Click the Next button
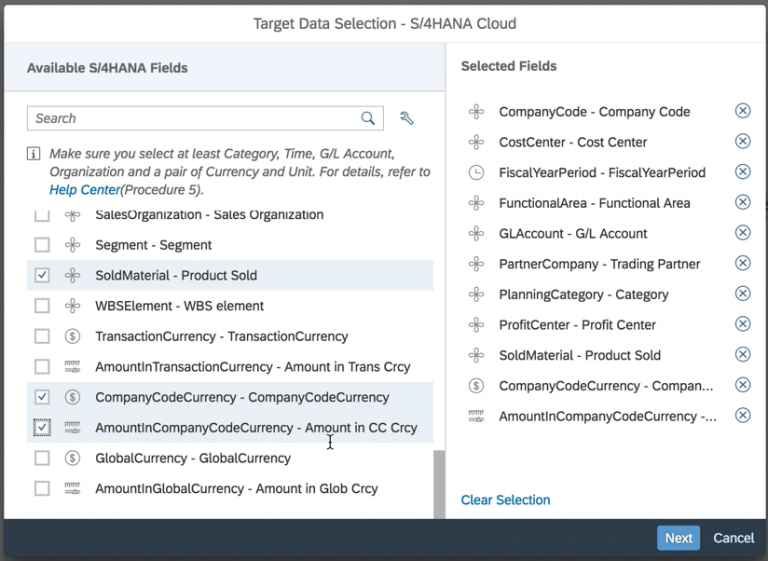This screenshot has height=561, width=768. [x=678, y=538]
